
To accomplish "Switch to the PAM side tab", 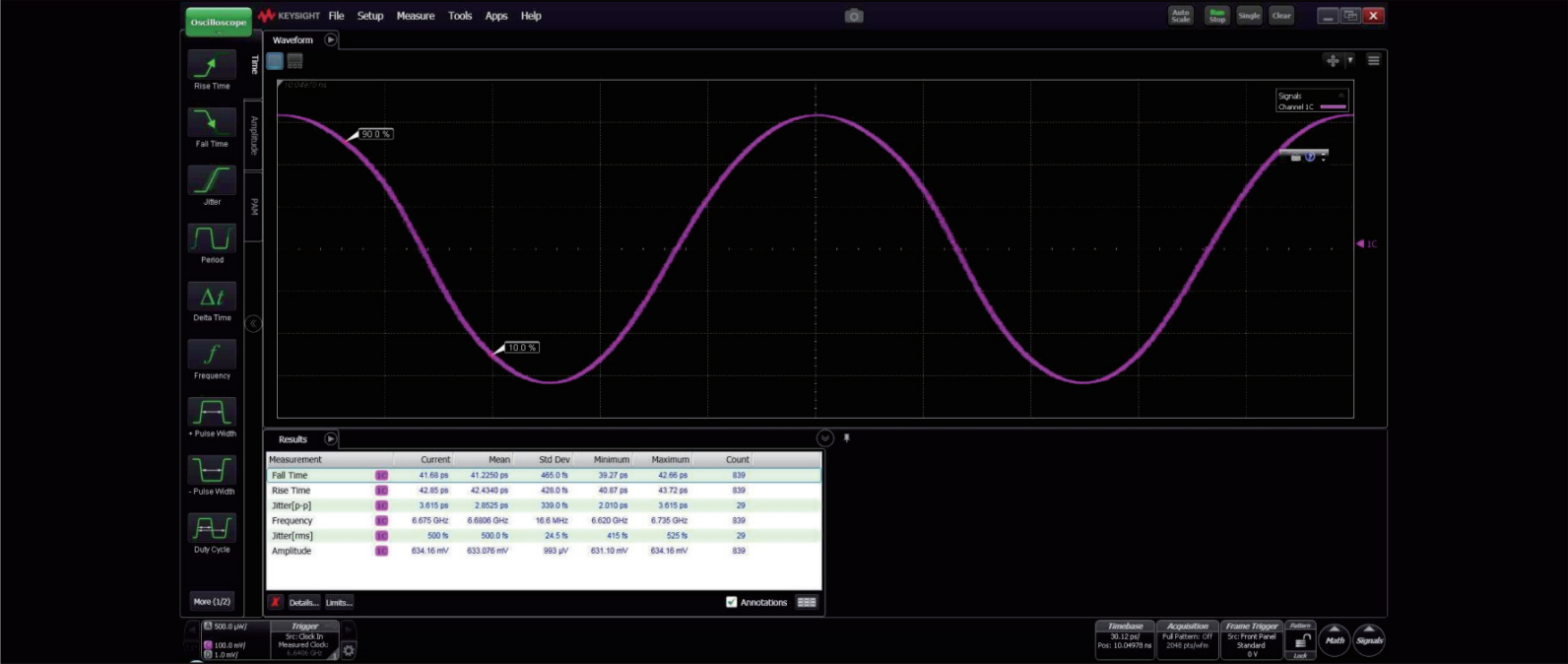I will (x=254, y=207).
